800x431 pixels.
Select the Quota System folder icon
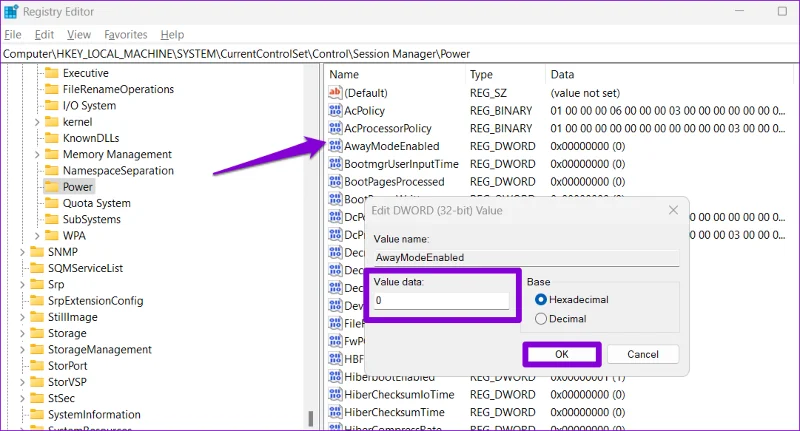tap(52, 203)
